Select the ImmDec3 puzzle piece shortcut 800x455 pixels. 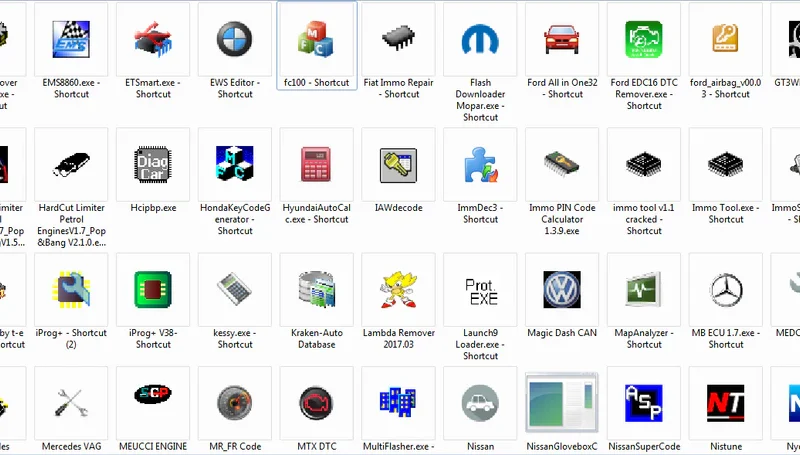pyautogui.click(x=480, y=164)
